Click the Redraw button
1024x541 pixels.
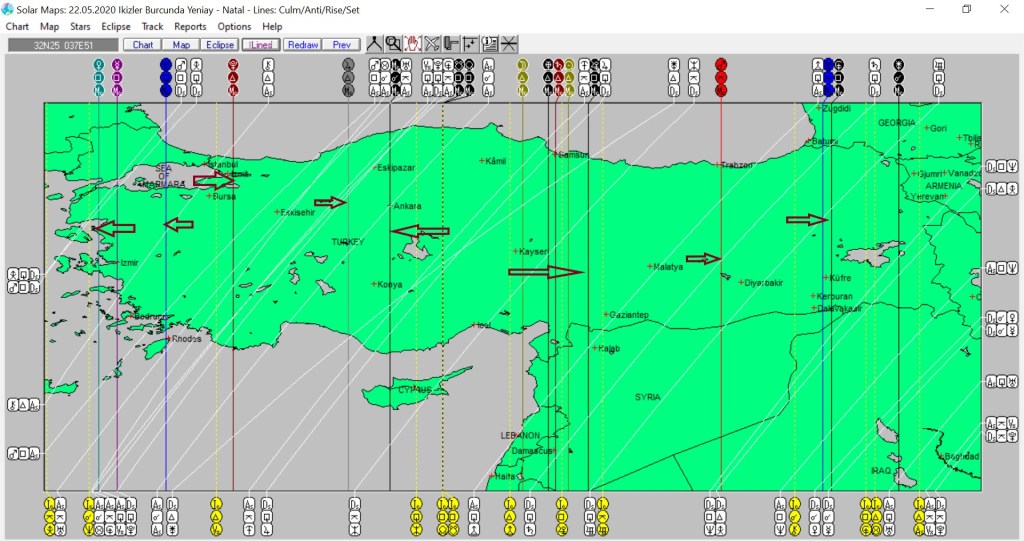coord(301,45)
